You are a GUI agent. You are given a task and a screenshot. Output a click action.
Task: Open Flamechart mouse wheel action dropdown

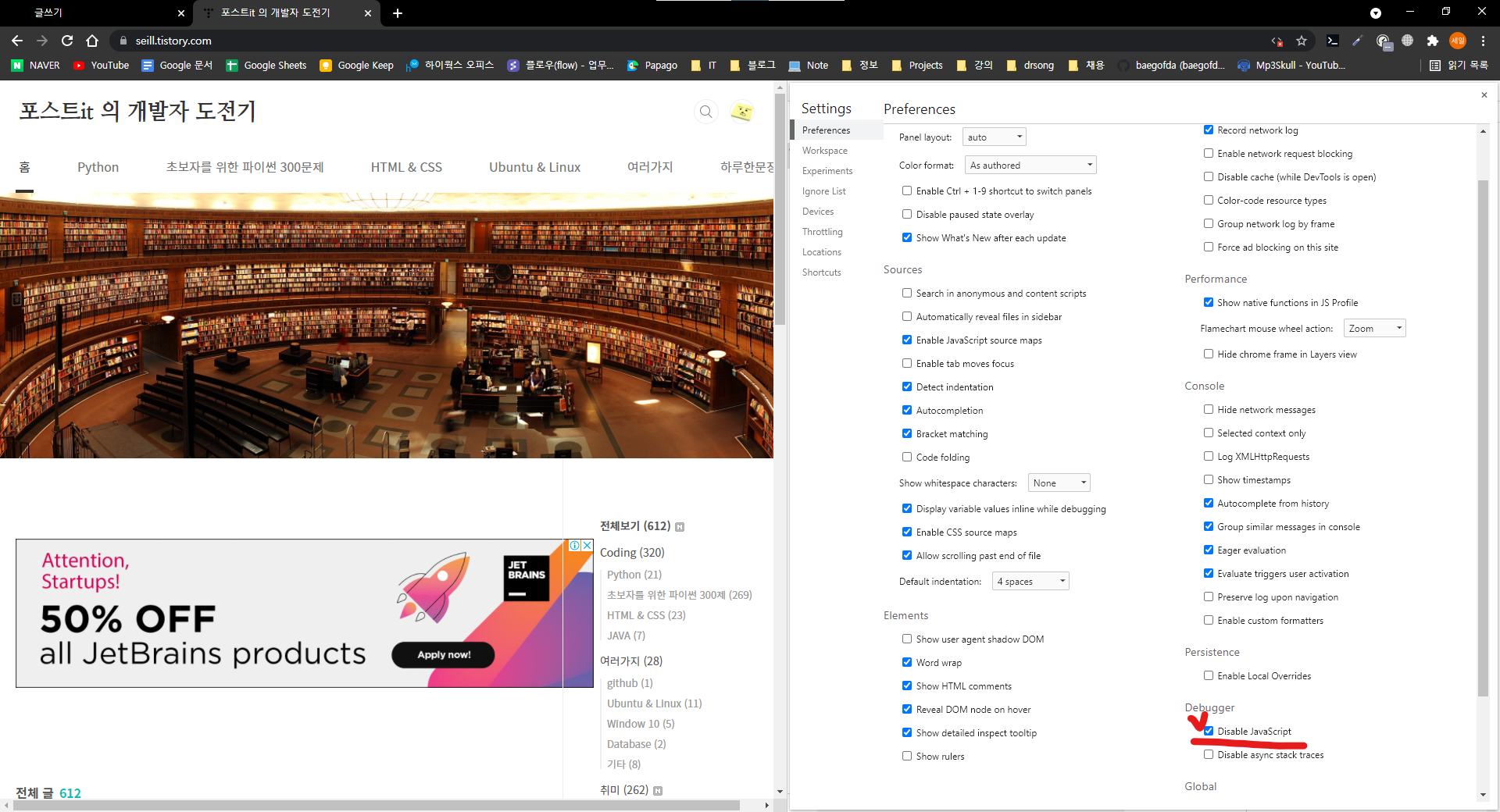pos(1374,329)
